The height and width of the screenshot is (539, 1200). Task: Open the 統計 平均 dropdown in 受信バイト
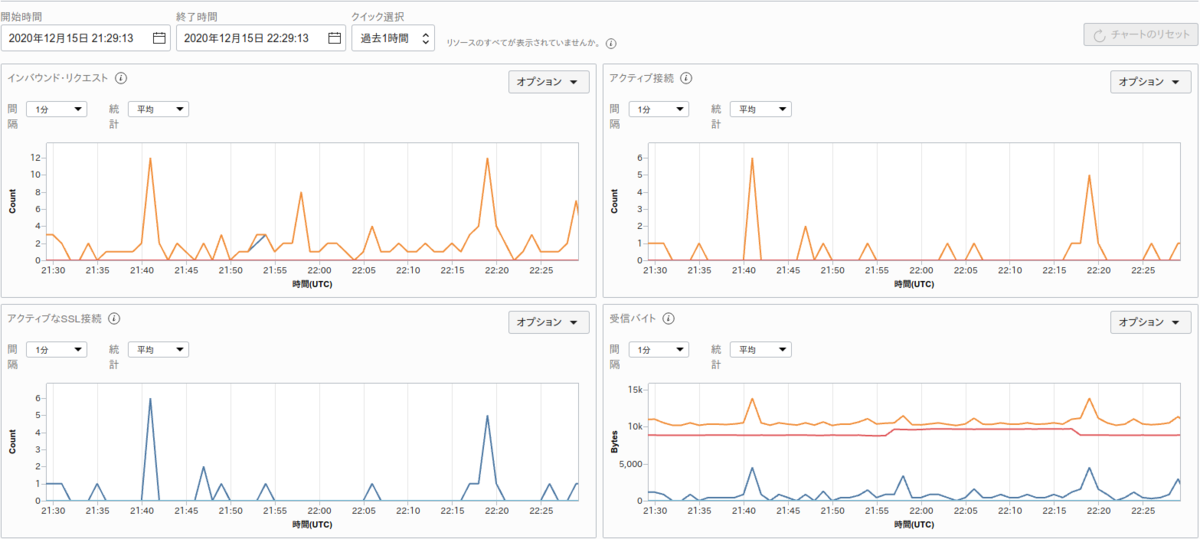pyautogui.click(x=760, y=349)
